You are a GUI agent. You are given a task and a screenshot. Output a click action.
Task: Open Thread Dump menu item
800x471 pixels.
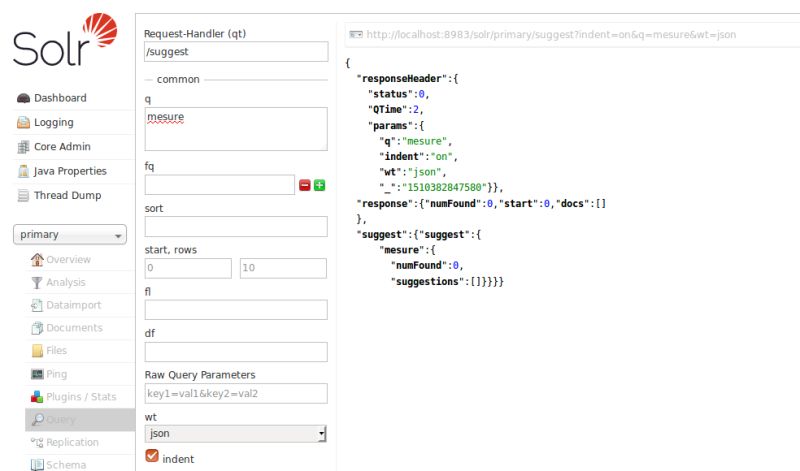pos(67,195)
